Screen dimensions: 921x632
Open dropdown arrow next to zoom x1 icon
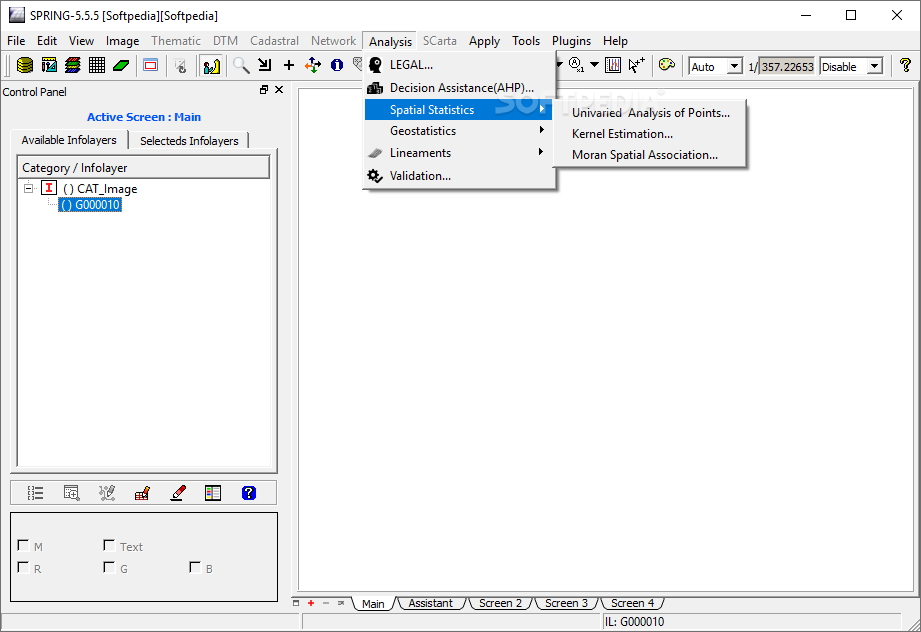pos(594,65)
